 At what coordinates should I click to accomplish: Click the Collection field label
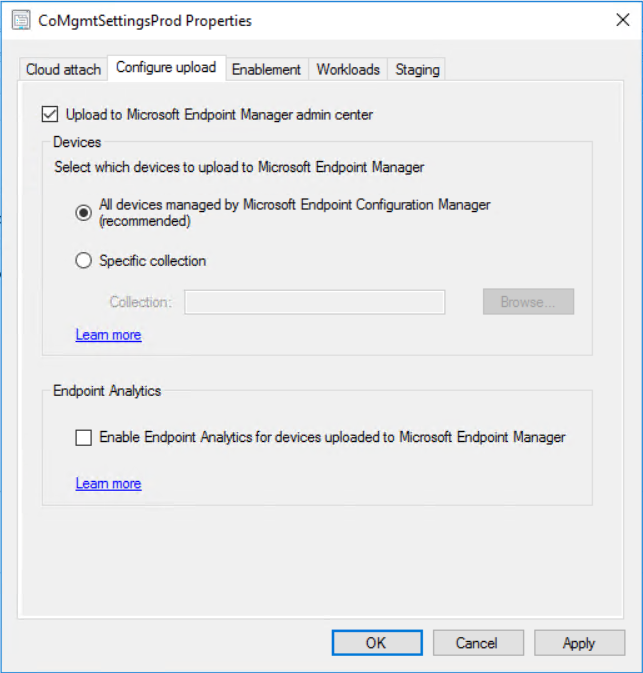140,302
